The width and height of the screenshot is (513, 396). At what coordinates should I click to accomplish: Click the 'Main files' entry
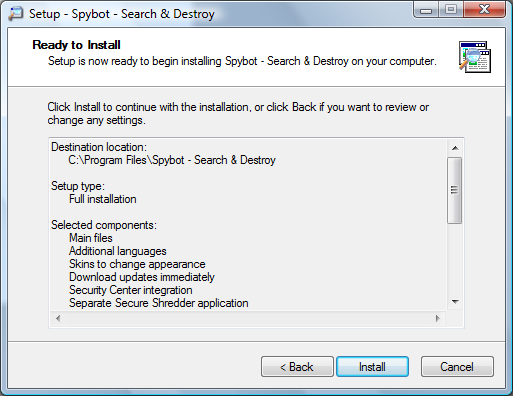(91, 238)
